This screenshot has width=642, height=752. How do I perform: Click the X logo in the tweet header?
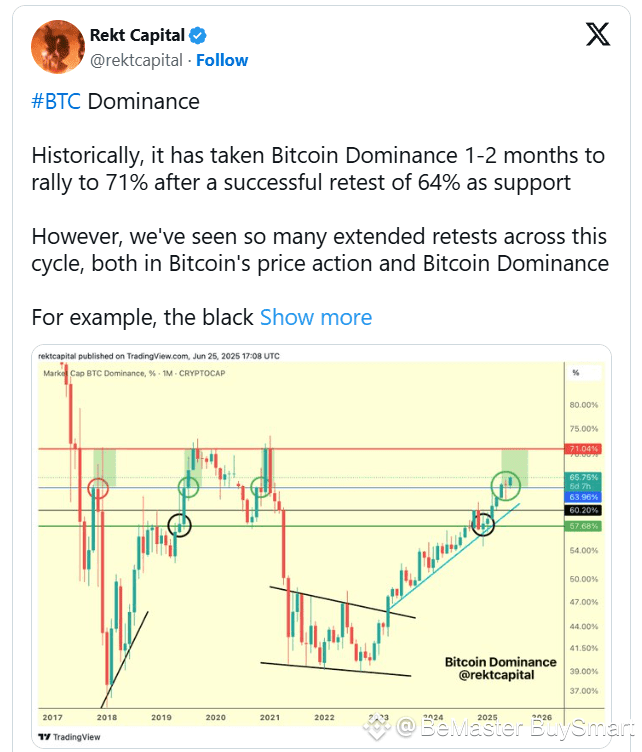(x=597, y=36)
